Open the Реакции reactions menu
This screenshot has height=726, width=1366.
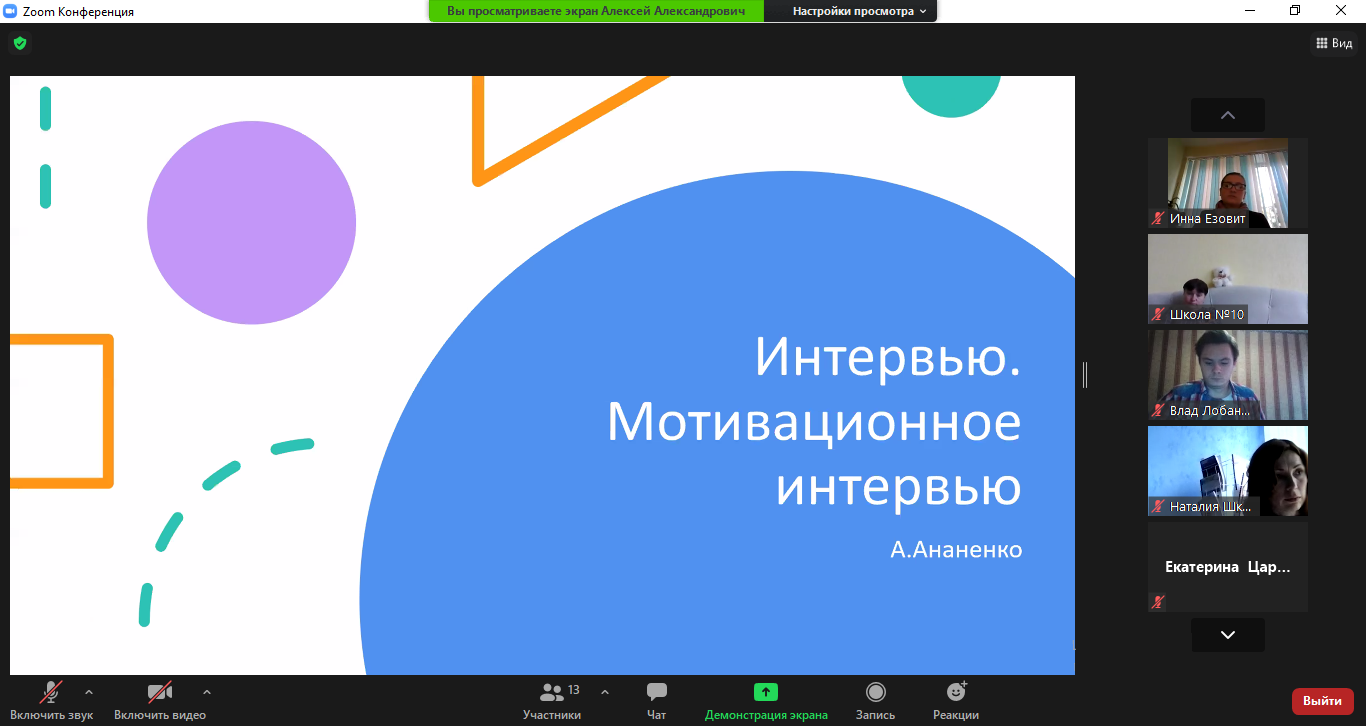955,700
